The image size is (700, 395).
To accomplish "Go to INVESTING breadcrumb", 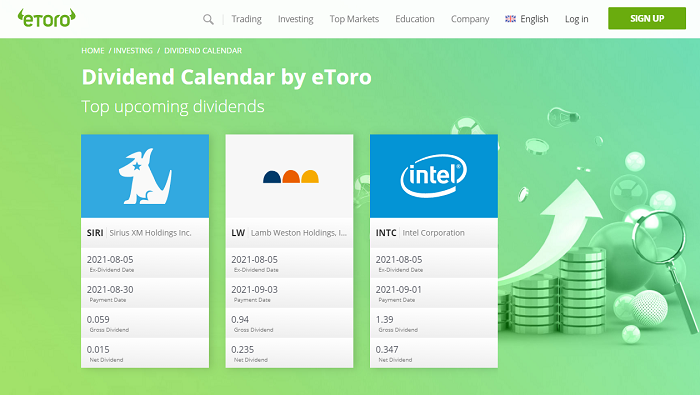I will 133,51.
